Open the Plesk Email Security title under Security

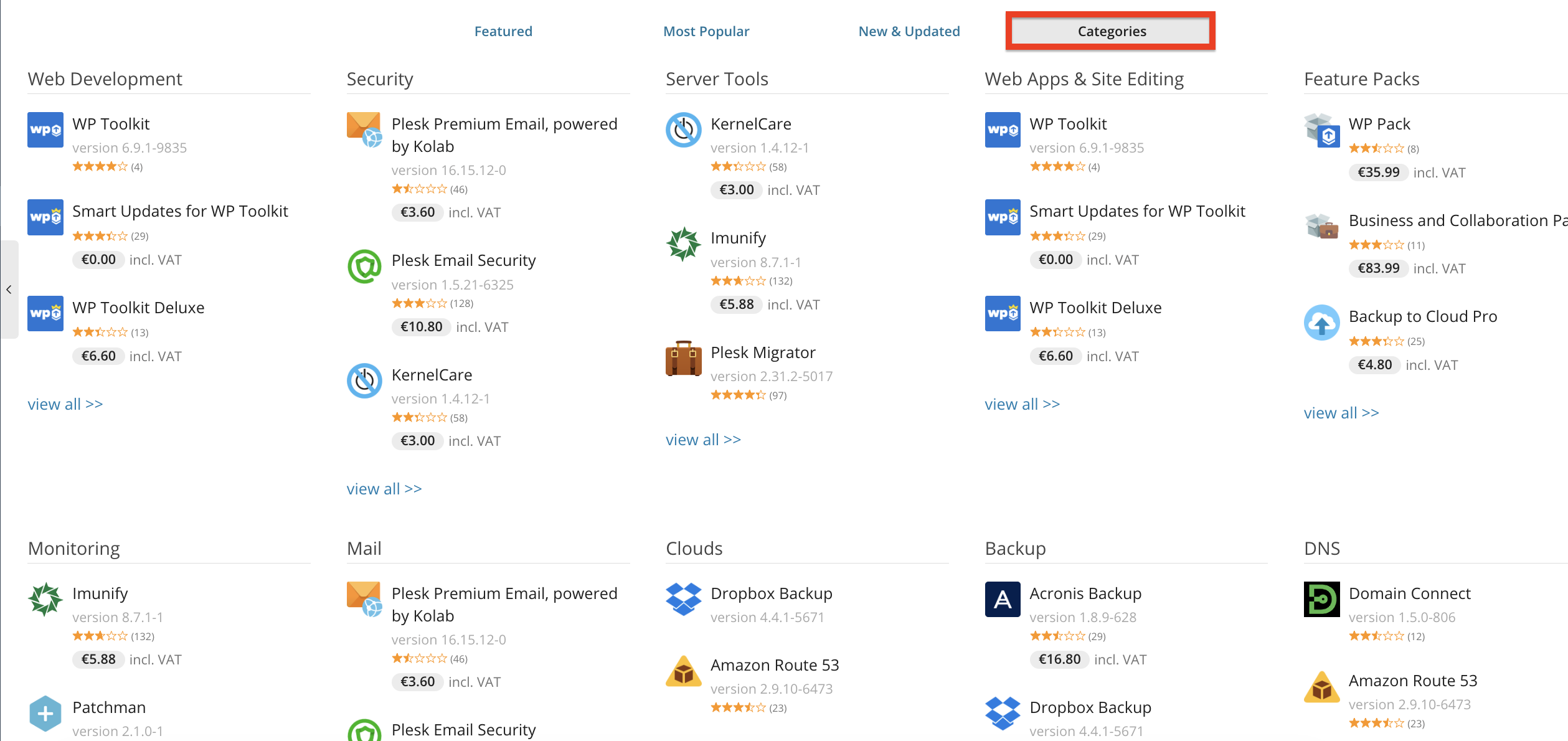click(x=463, y=260)
